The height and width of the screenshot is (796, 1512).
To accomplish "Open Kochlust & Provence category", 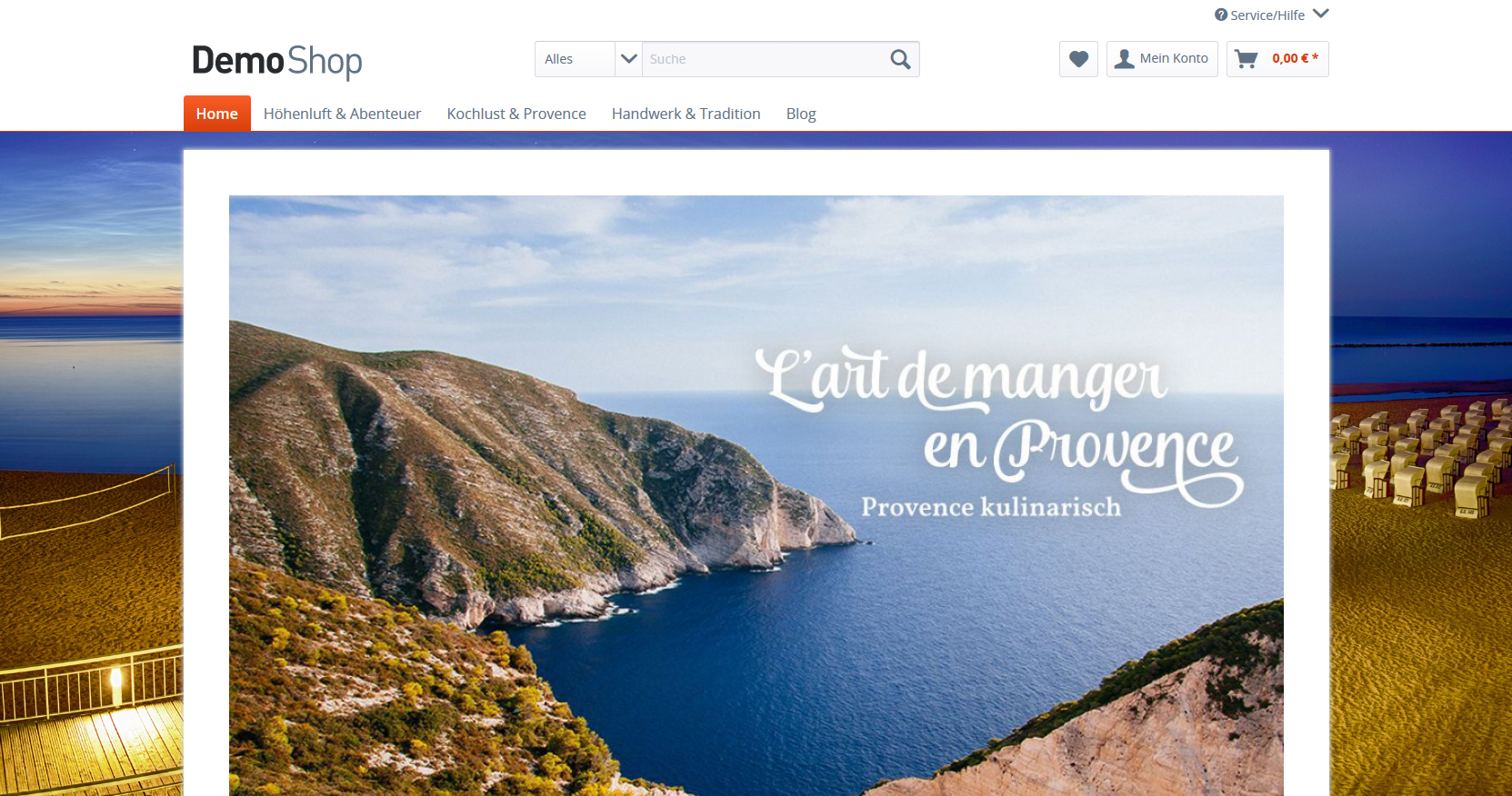I will coord(516,114).
